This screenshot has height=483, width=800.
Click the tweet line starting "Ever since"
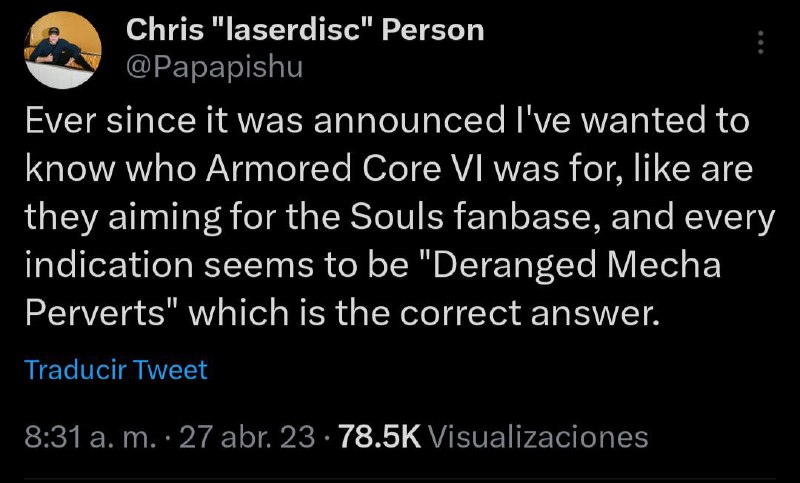click(387, 121)
